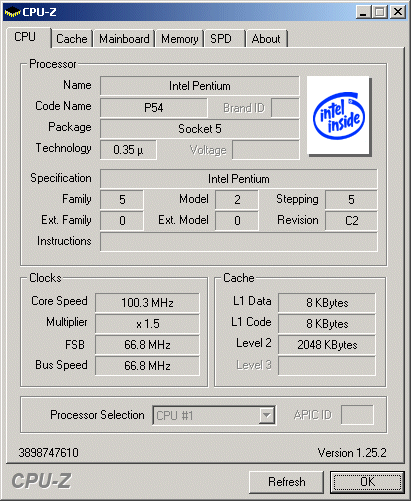
Task: Maximize the CPU-Z window
Action: [380, 12]
